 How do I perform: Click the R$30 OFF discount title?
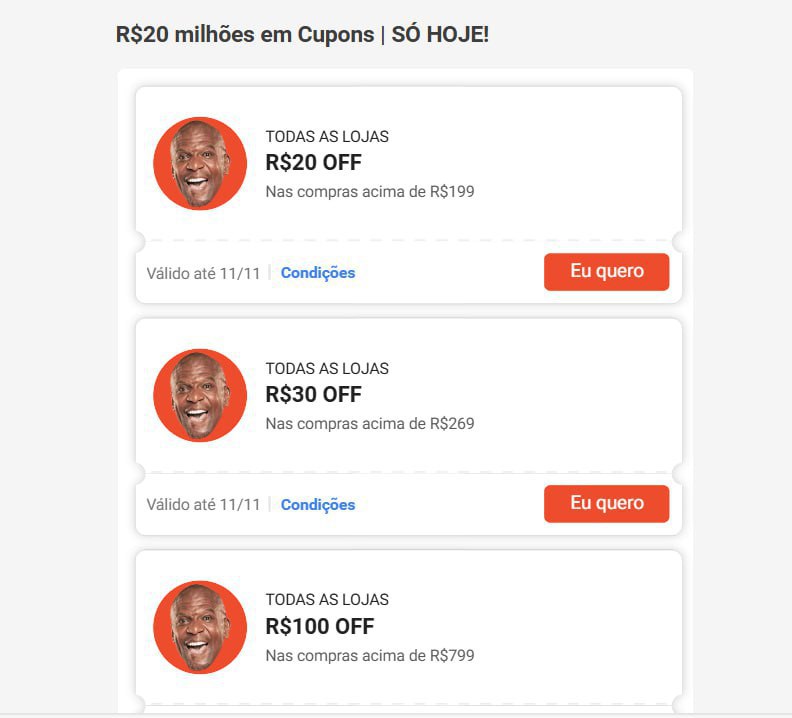[x=313, y=395]
